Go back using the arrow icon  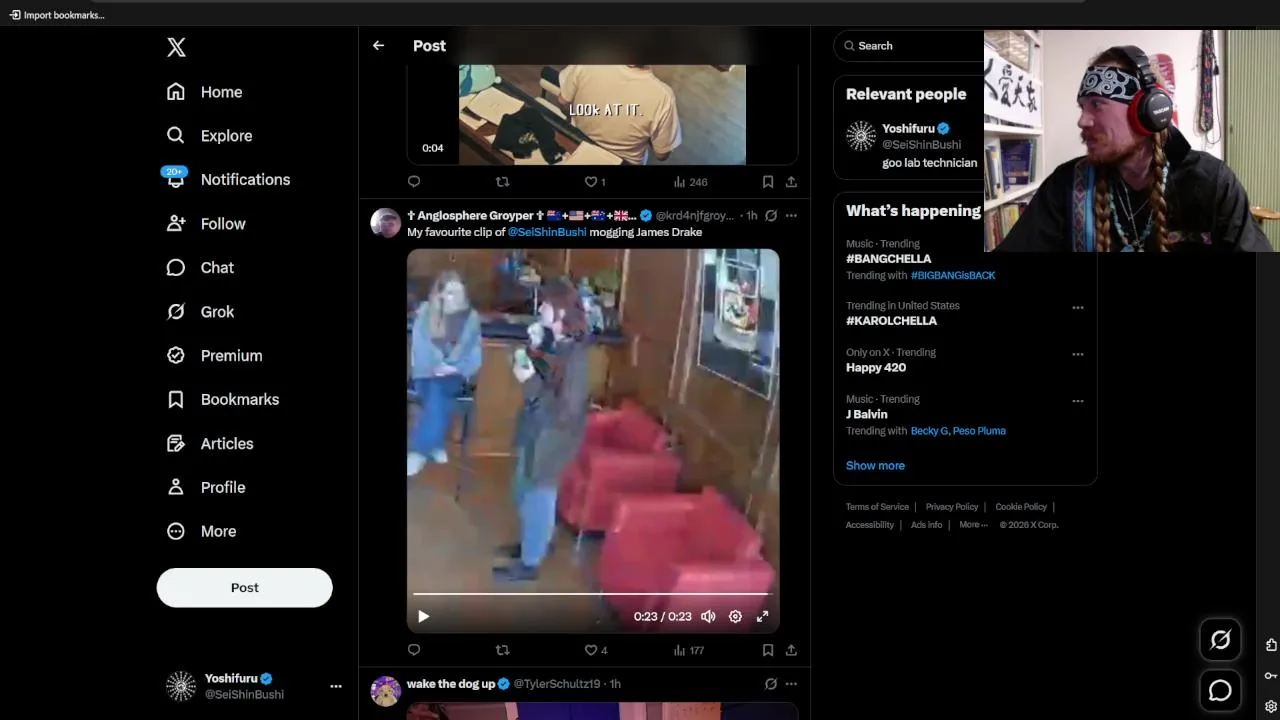tap(378, 46)
